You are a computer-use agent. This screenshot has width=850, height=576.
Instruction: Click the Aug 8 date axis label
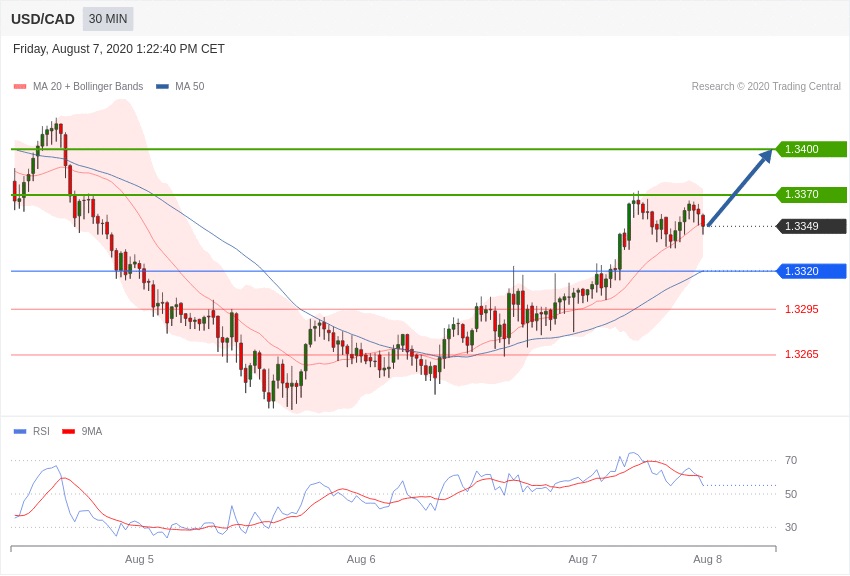[707, 559]
